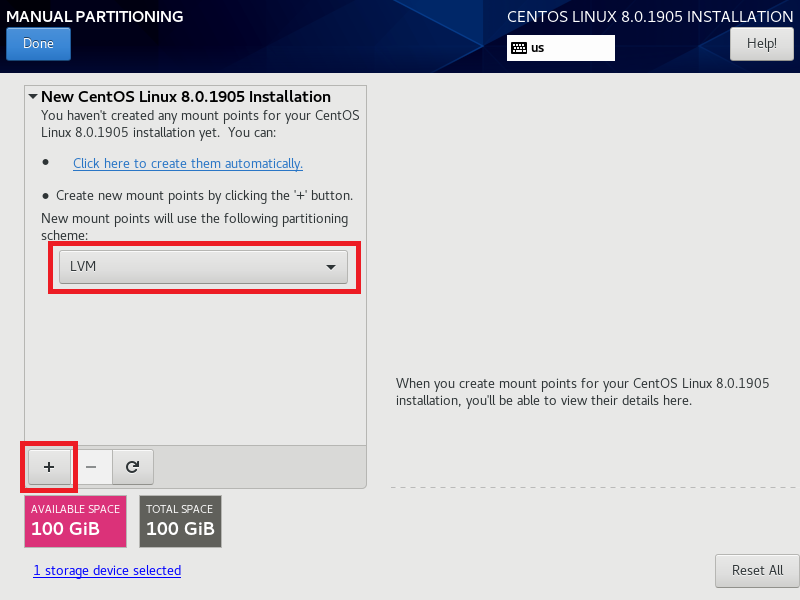The height and width of the screenshot is (600, 800).
Task: Open the 1 storage device selected link
Action: 107,570
